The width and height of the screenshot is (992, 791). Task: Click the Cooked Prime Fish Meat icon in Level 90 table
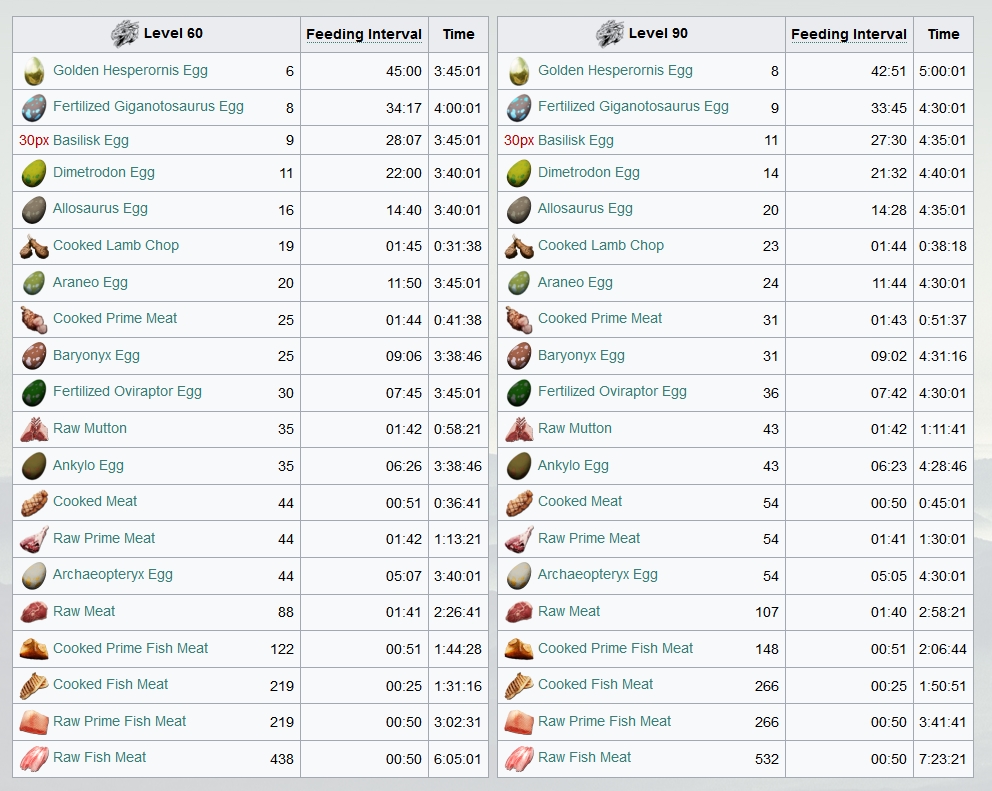[x=519, y=649]
